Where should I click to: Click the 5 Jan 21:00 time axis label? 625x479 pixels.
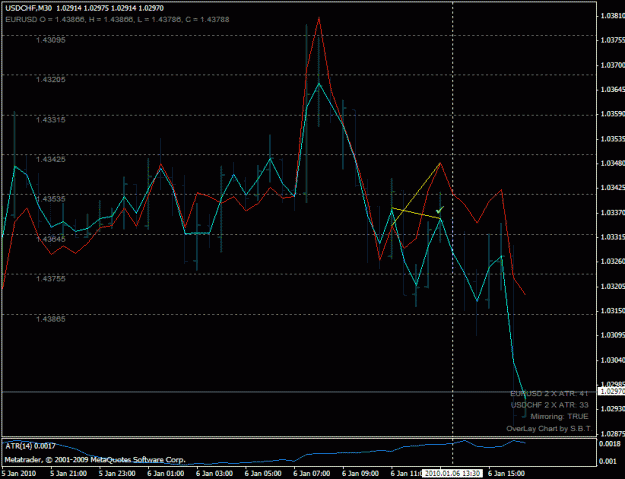click(69, 473)
